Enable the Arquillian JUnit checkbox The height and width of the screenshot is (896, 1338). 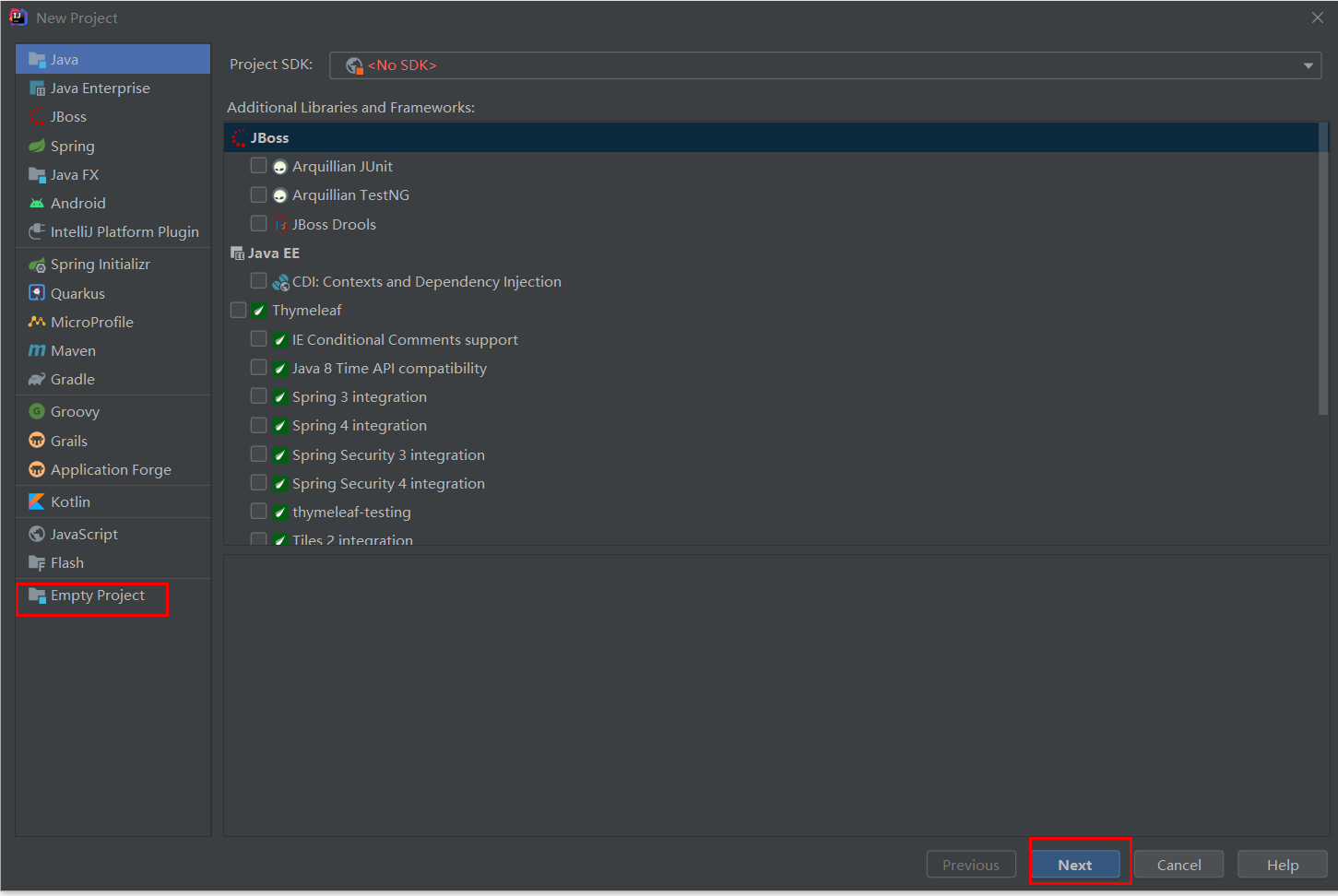click(x=258, y=166)
